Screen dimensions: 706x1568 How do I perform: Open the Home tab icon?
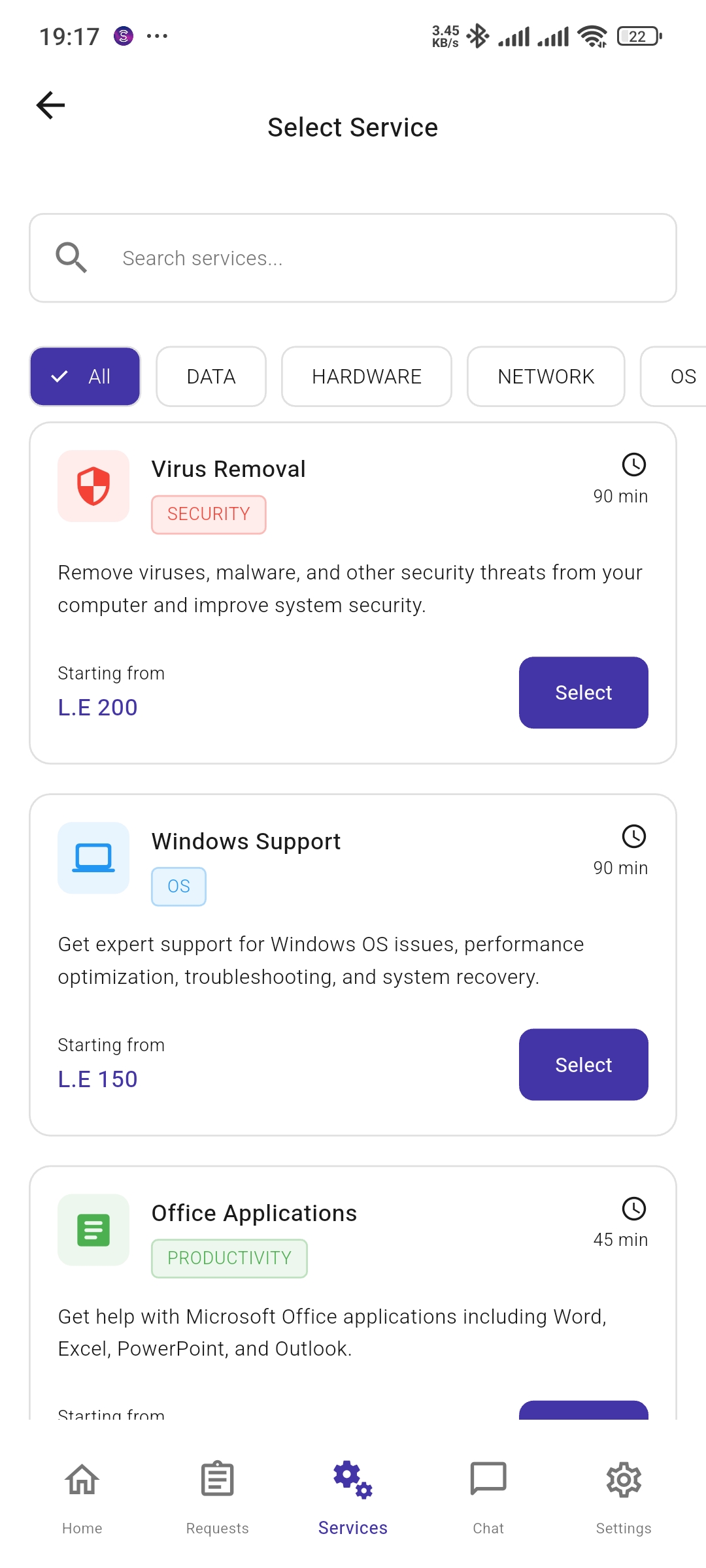pyautogui.click(x=82, y=1479)
